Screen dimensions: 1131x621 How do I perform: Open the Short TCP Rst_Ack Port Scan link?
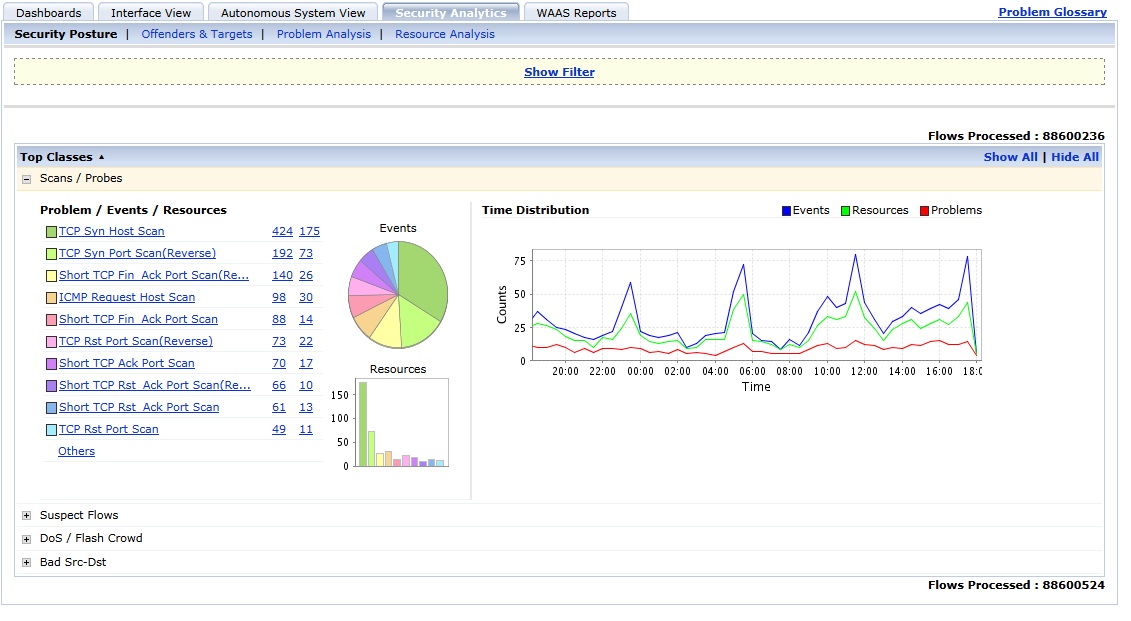(139, 407)
